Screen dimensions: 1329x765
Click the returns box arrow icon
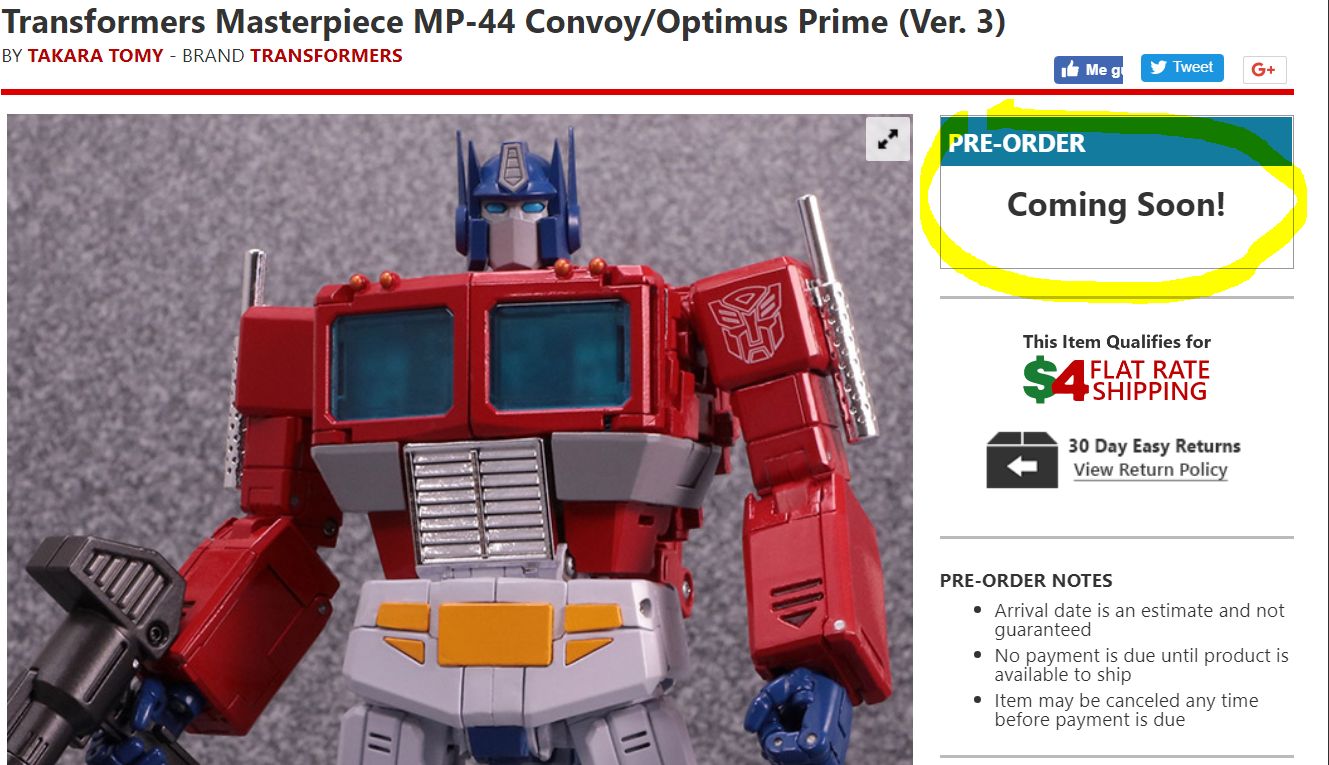coord(1021,460)
